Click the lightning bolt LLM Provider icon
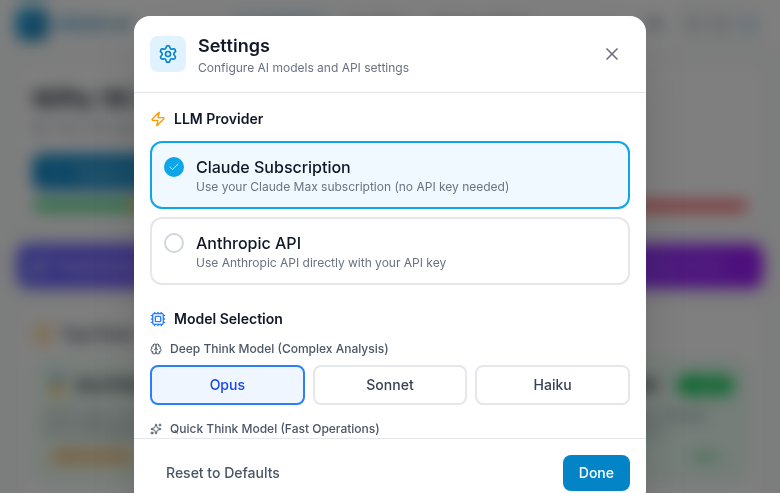The height and width of the screenshot is (493, 780). click(158, 119)
